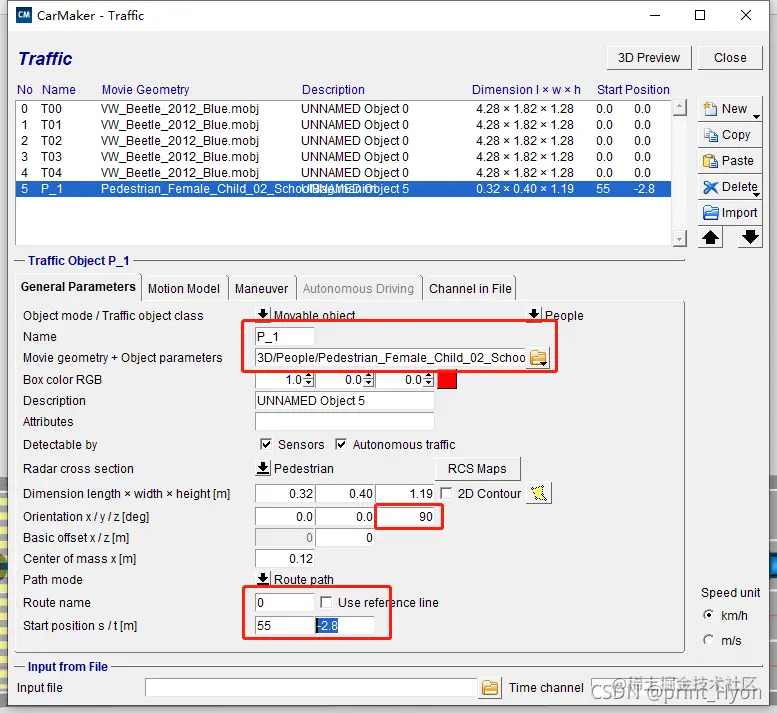Open the Route path mode dropdown
Image resolution: width=777 pixels, height=713 pixels.
coord(263,578)
